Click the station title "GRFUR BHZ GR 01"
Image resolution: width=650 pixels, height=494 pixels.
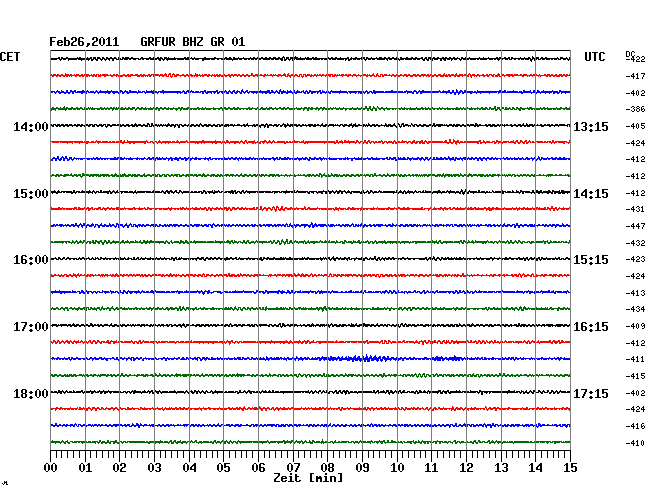point(193,42)
